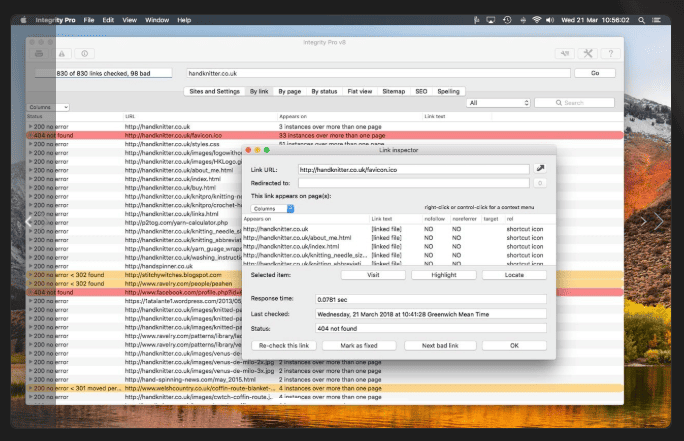Open the Columns dropdown in main window
Viewport: 684px width, 441px height.
48,107
